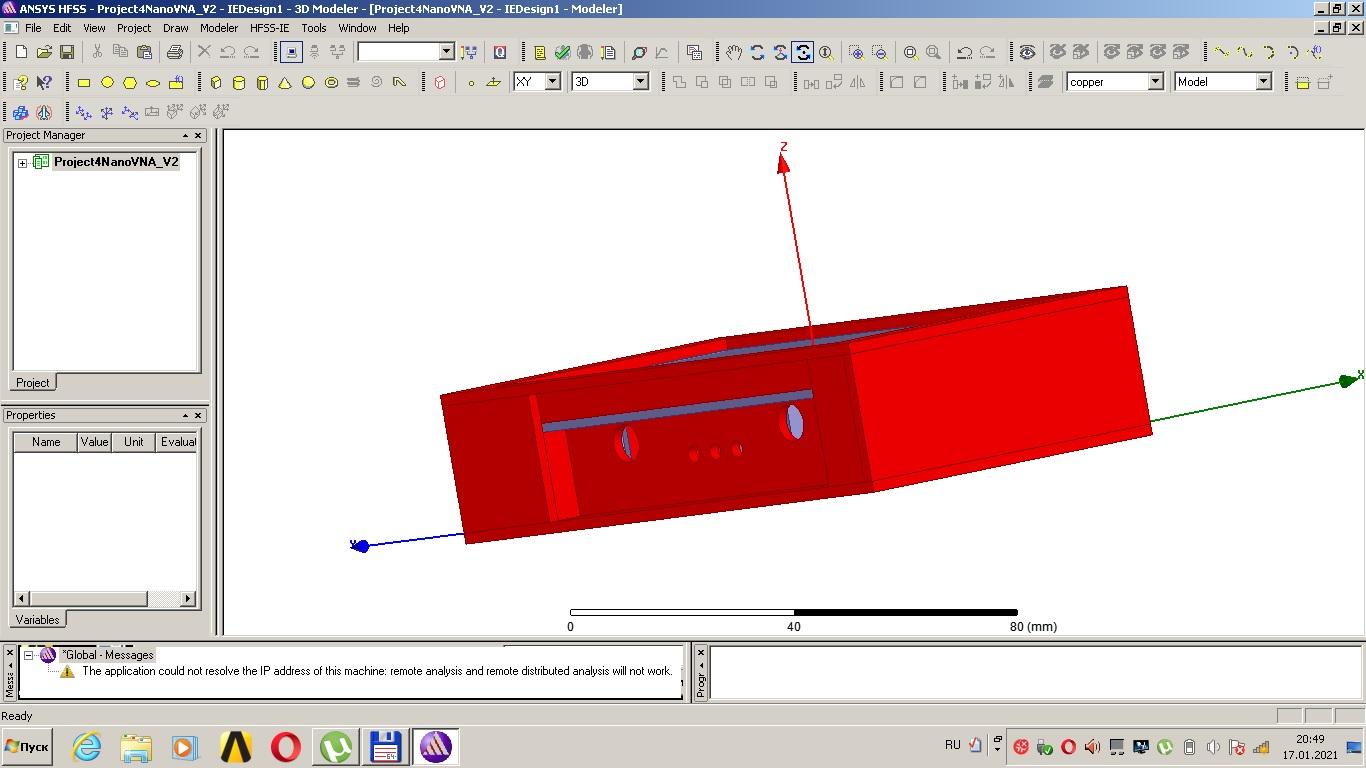
Task: Toggle object visibility eye icon
Action: pos(1027,52)
